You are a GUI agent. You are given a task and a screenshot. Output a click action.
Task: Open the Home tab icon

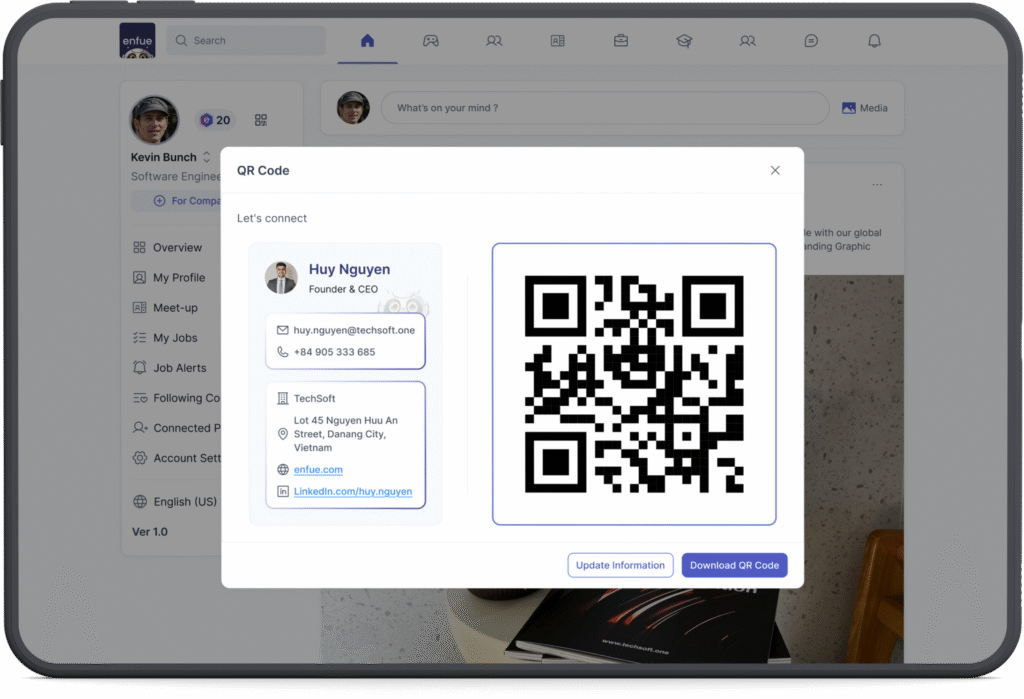click(367, 41)
